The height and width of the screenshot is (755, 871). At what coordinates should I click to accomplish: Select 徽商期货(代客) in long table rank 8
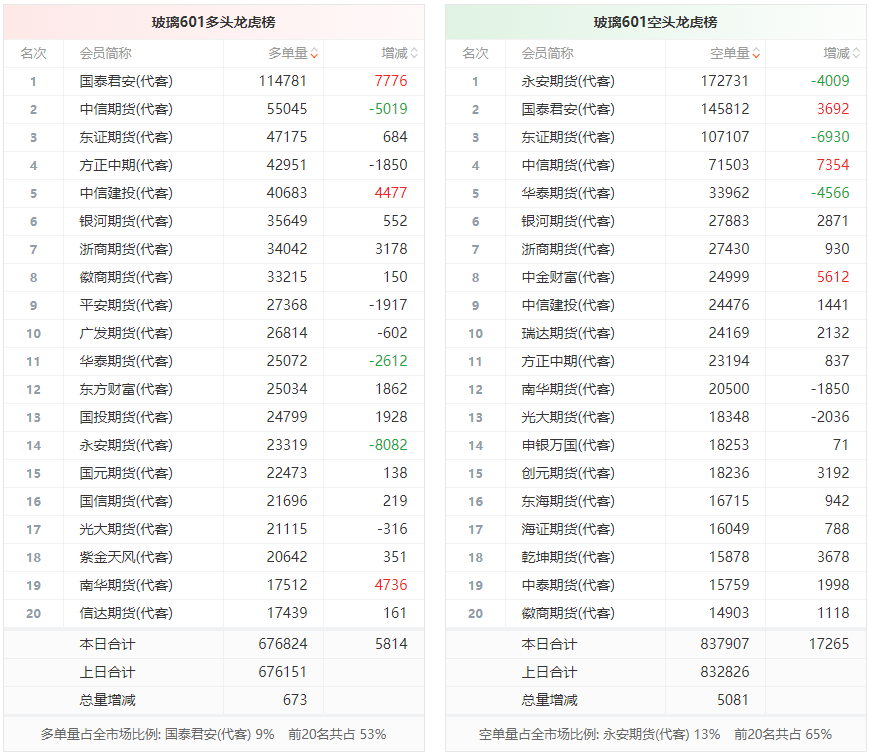[x=126, y=277]
